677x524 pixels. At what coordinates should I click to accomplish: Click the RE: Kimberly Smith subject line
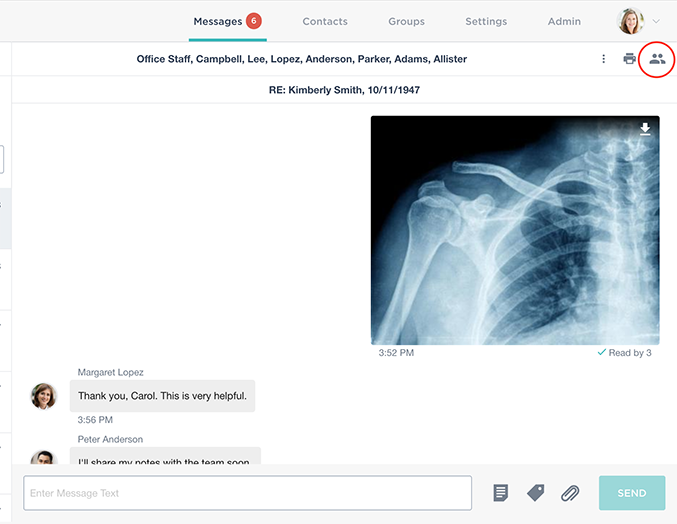344,90
